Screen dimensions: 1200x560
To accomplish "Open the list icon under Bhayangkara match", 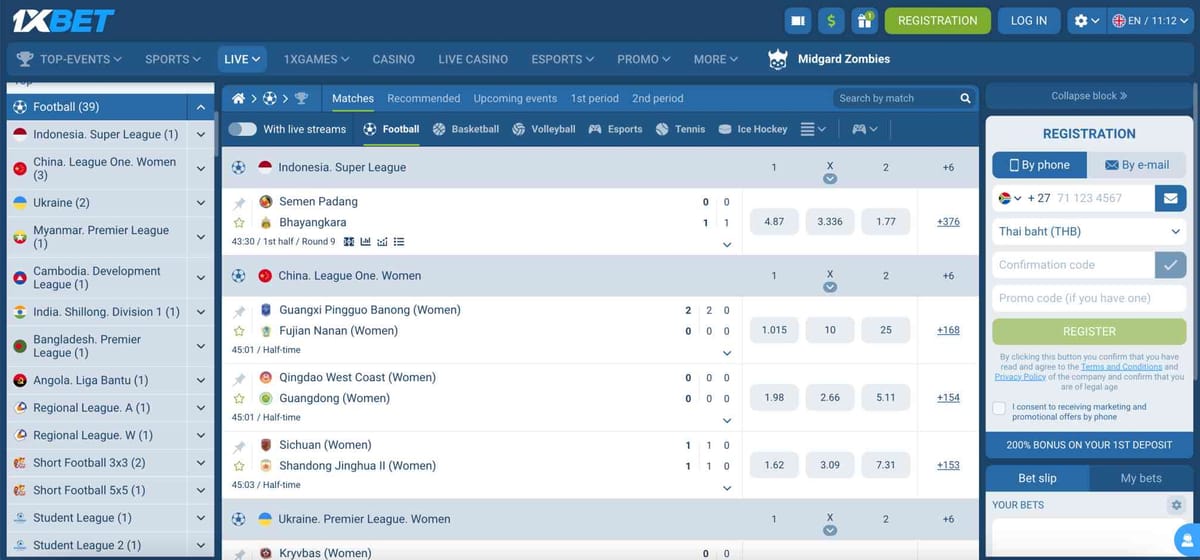I will [399, 242].
